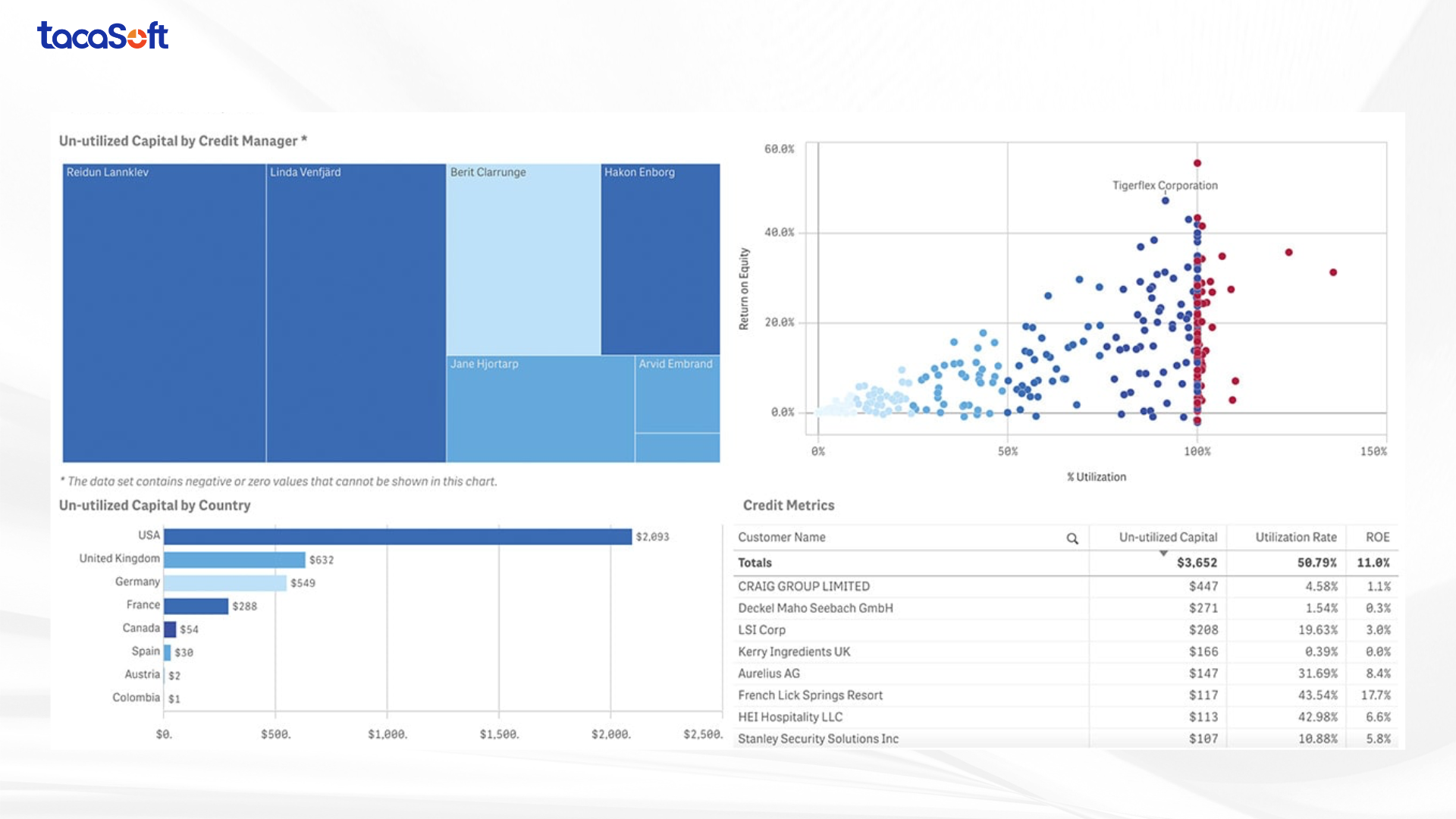The image size is (1456, 819).
Task: Select the CRAIG GROUP LIMITED row
Action: pos(804,586)
